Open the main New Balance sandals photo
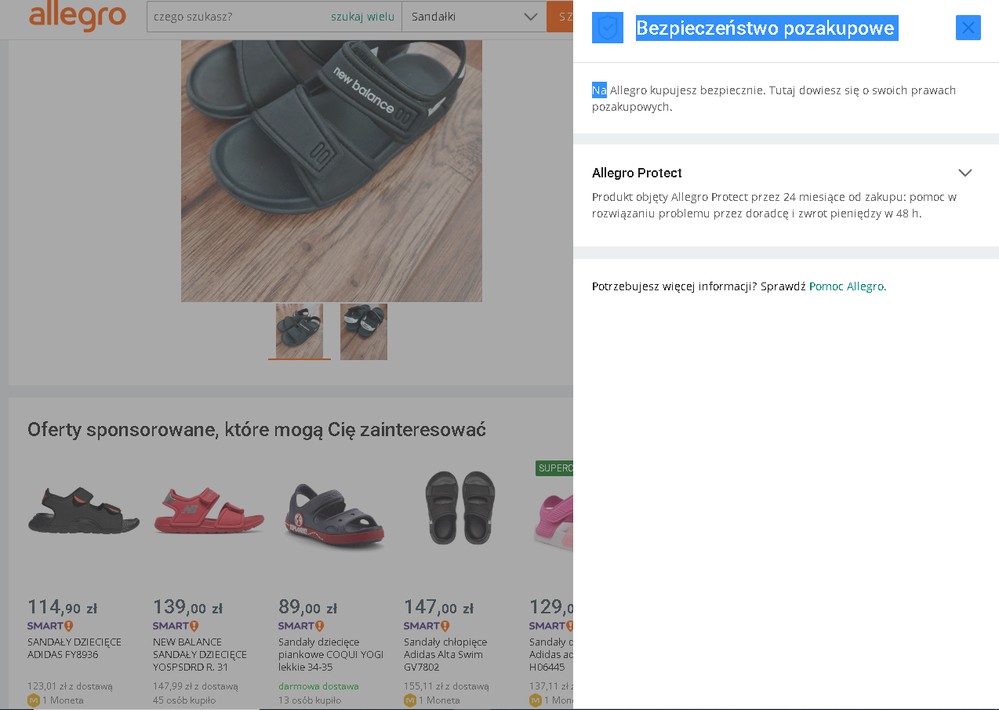 (x=331, y=171)
